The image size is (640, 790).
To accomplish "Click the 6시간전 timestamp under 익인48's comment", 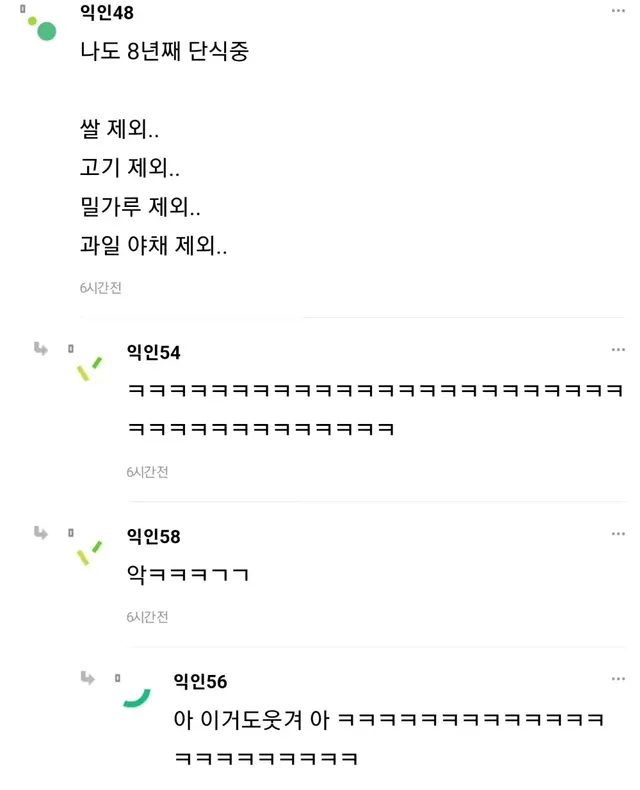I will 101,288.
